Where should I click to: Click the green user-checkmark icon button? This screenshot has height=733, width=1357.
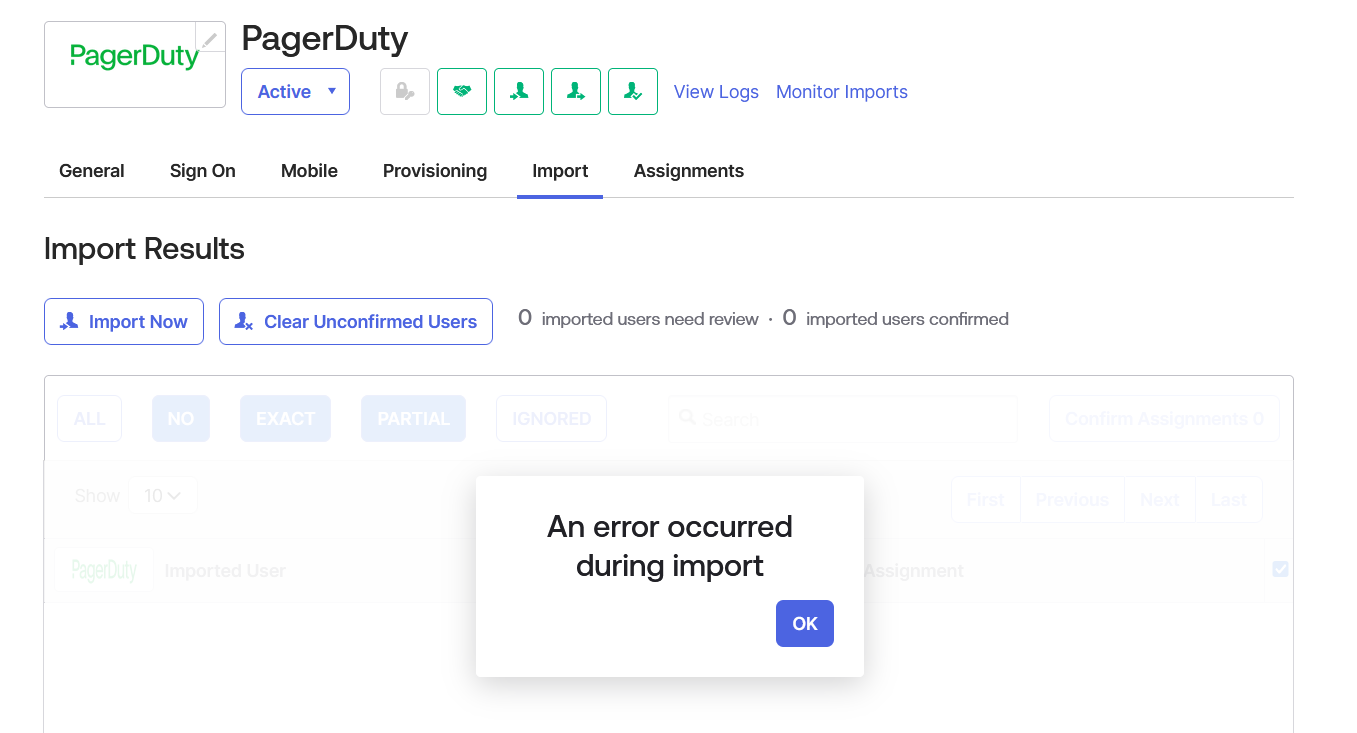click(x=633, y=92)
